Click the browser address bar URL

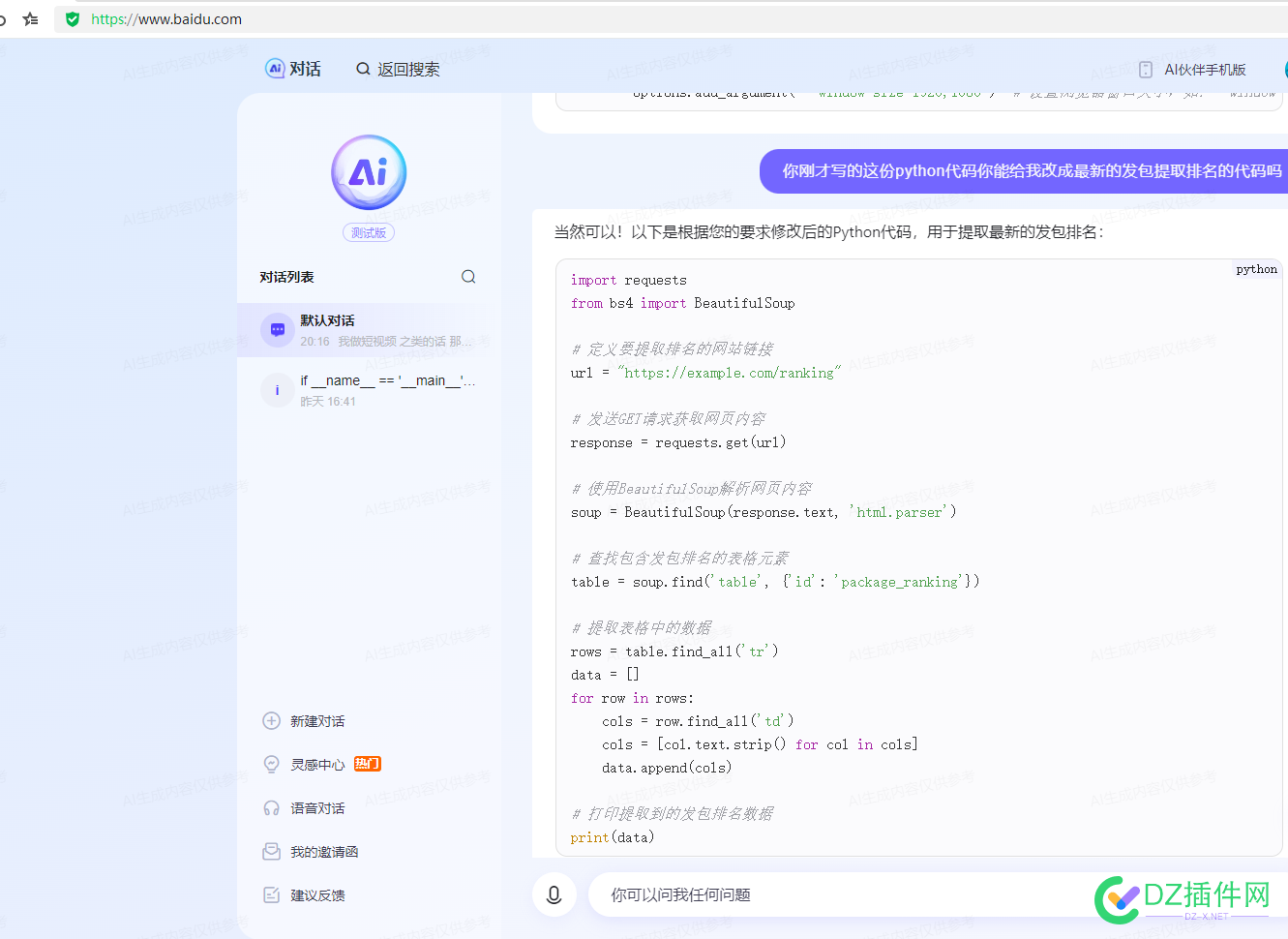pyautogui.click(x=166, y=19)
